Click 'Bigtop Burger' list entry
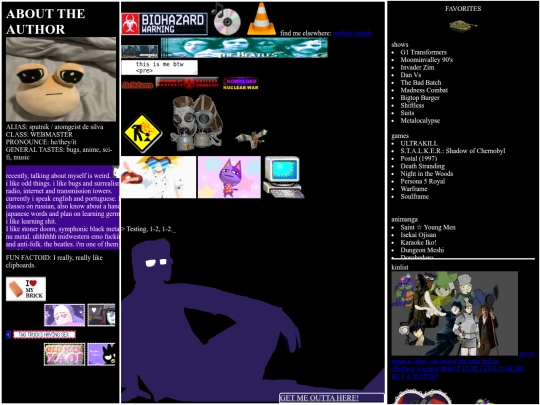The image size is (540, 405). point(420,98)
